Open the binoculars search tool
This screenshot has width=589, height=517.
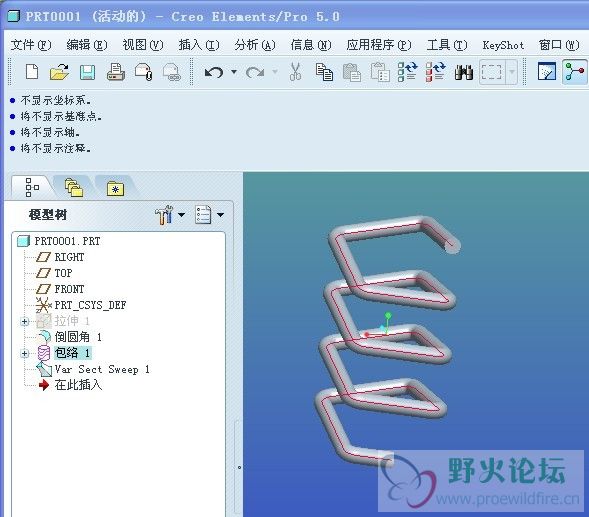click(x=464, y=72)
